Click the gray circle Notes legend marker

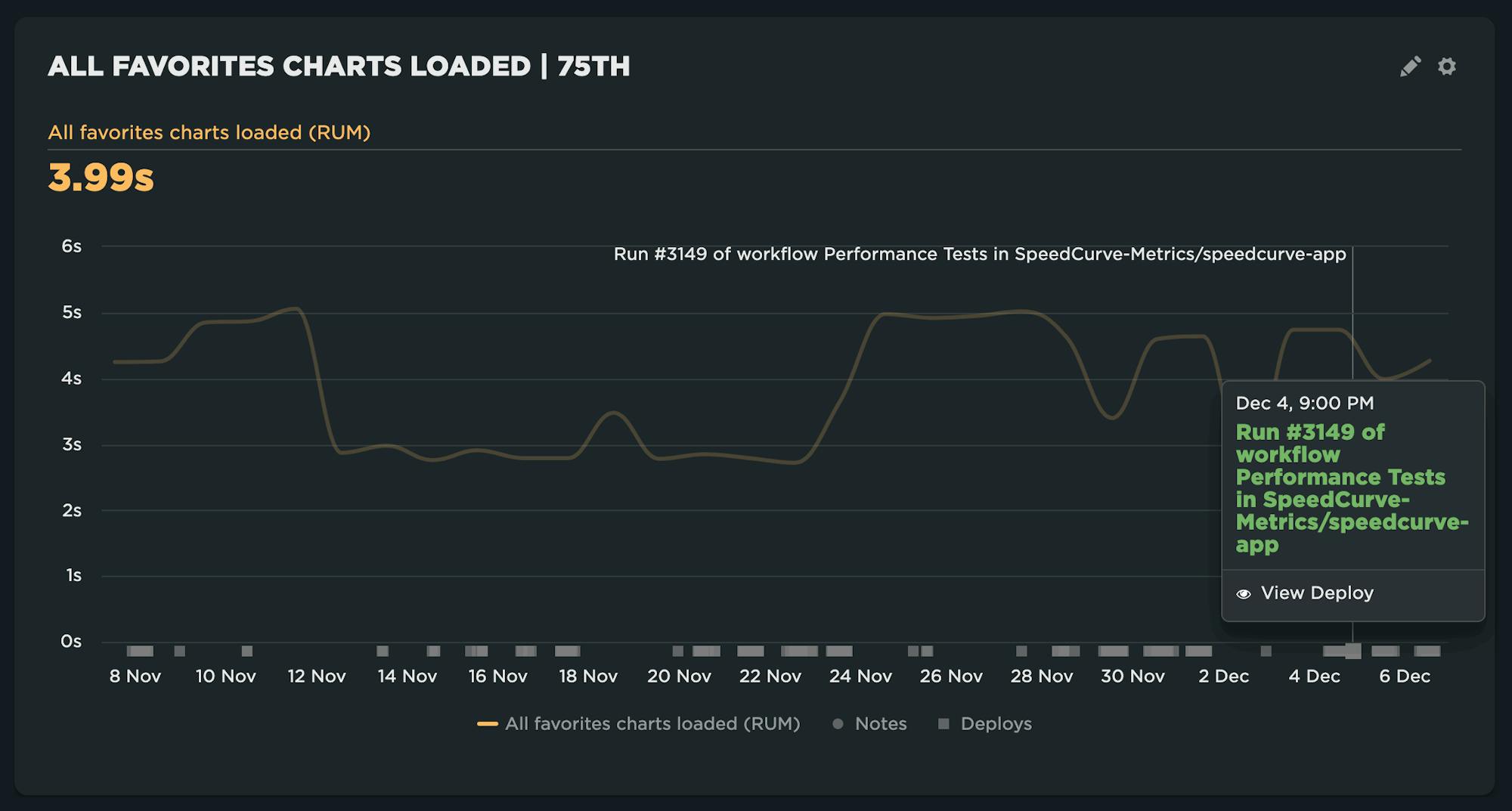(x=838, y=724)
